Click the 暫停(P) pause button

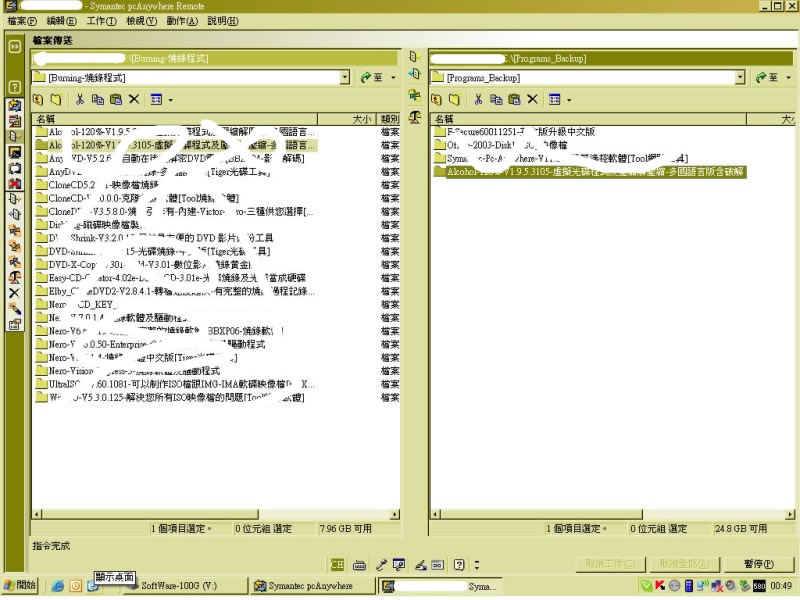(759, 564)
